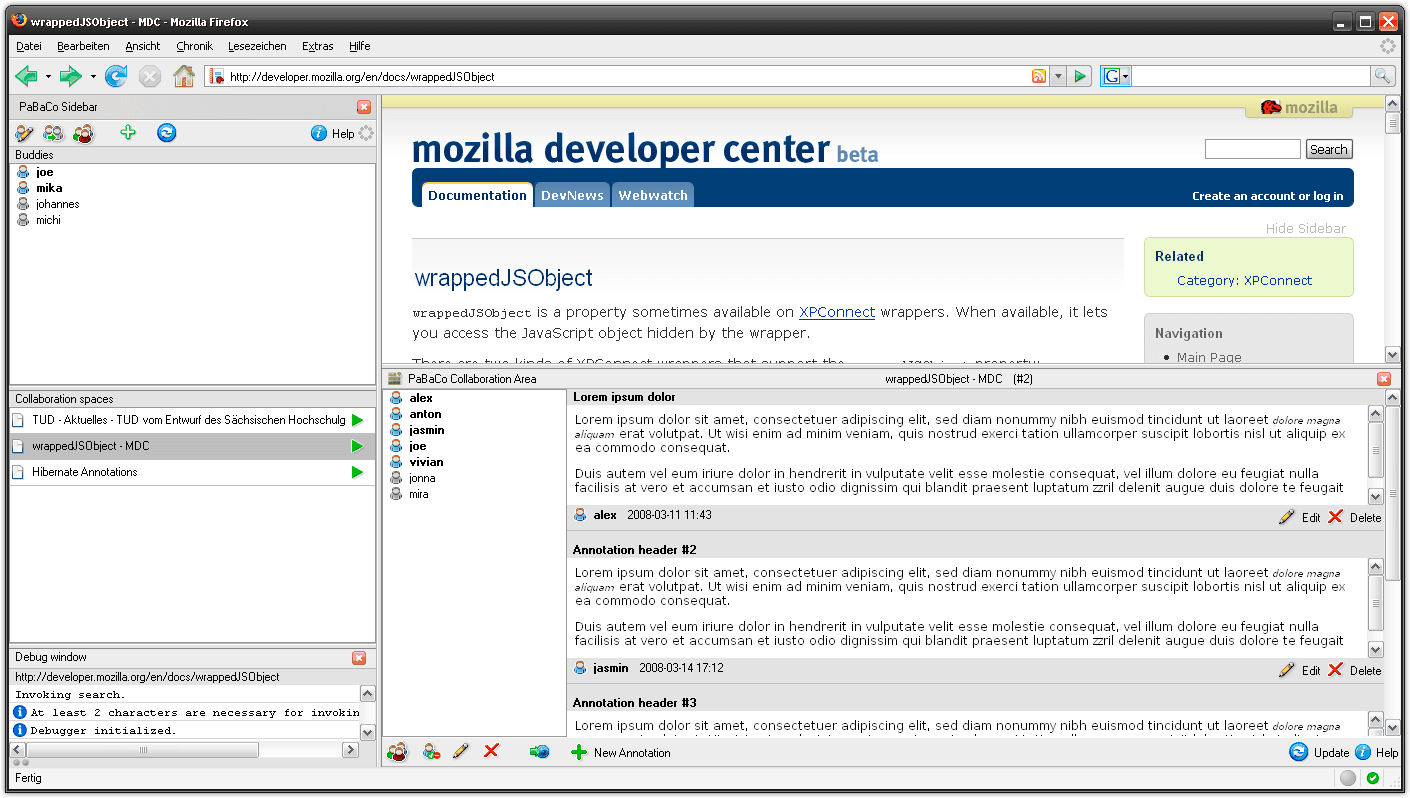Open the back button history dropdown arrow
The image size is (1410, 798).
[x=48, y=76]
